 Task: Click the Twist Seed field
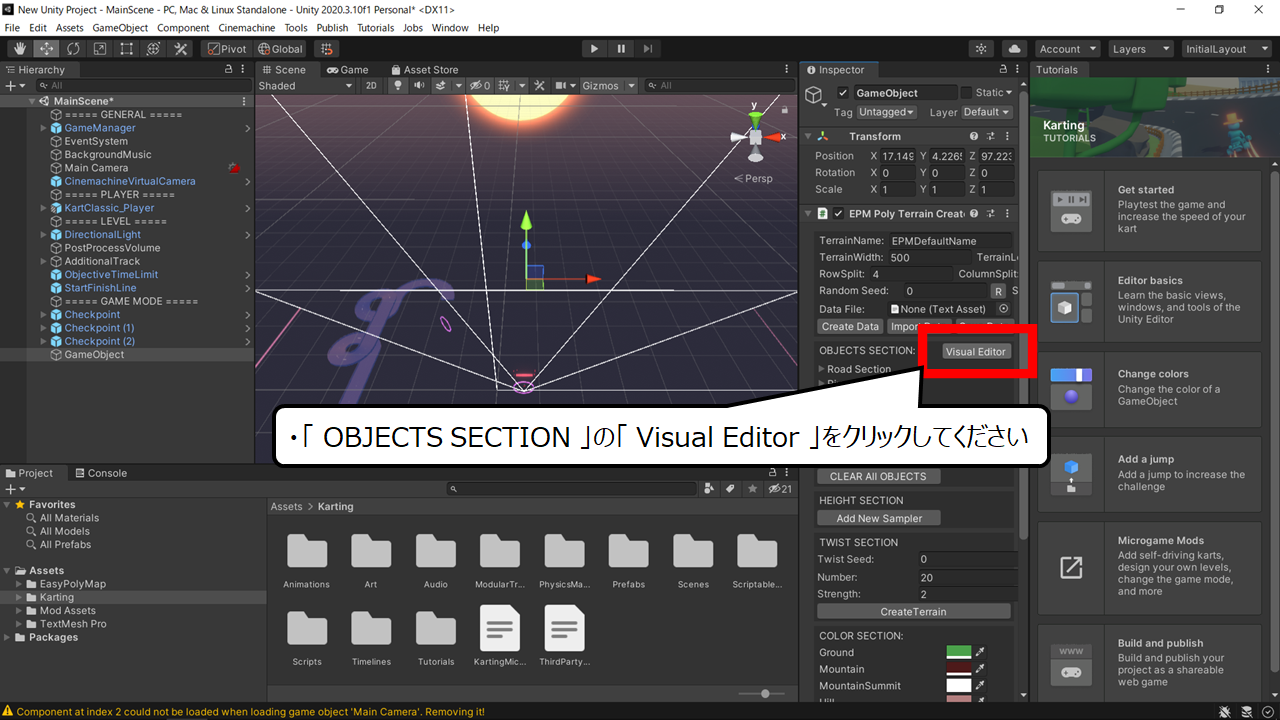click(967, 560)
